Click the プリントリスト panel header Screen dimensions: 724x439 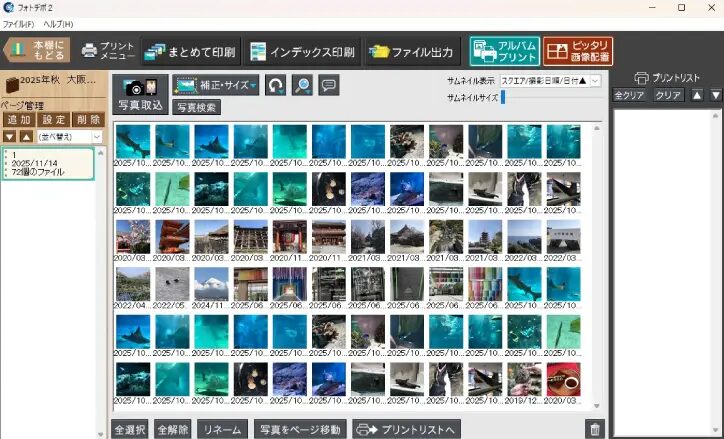click(667, 78)
